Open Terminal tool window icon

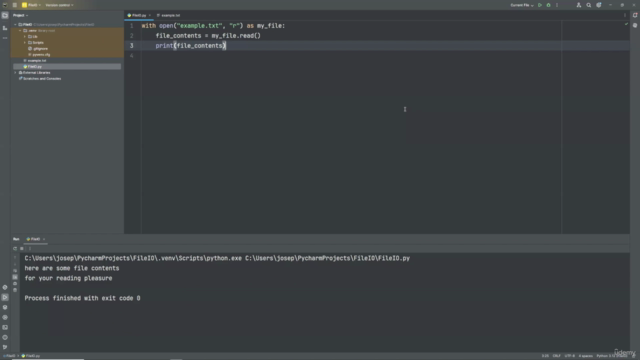pyautogui.click(x=5, y=327)
